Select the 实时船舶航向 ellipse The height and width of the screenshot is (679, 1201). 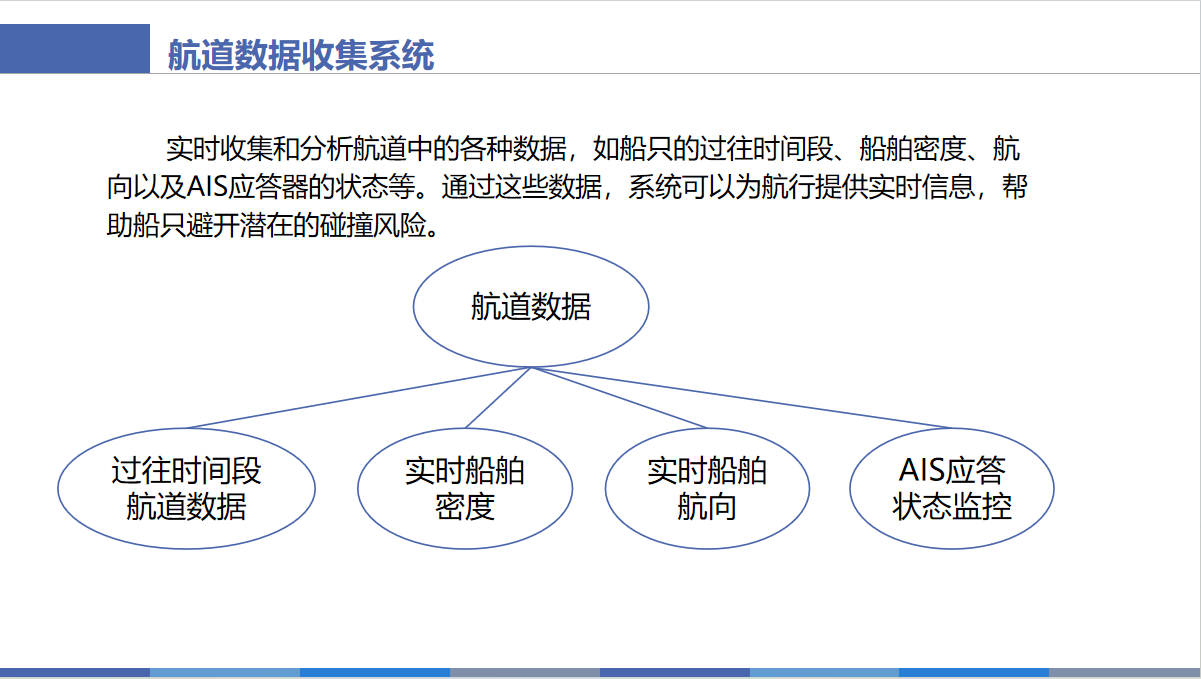click(x=707, y=489)
